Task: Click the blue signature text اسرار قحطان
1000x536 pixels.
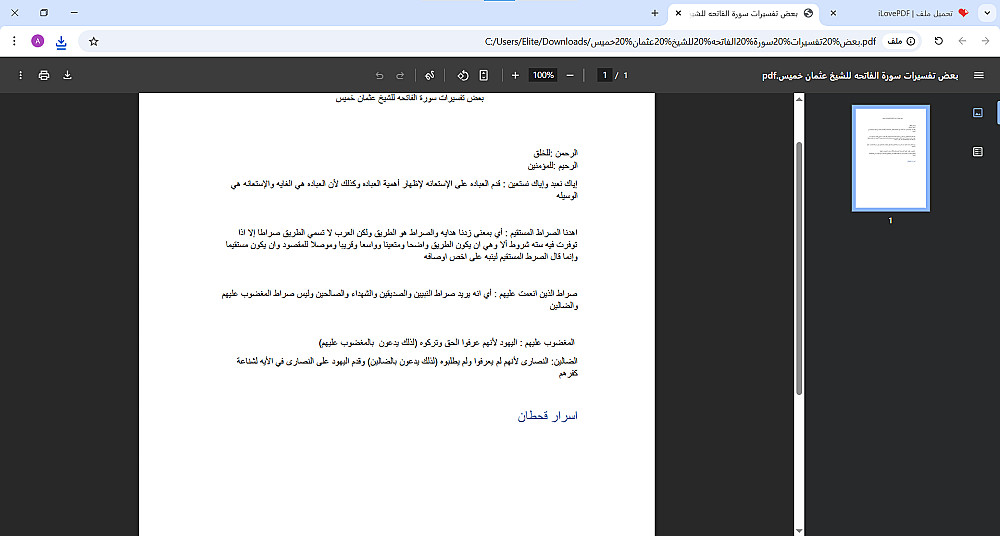Action: [547, 416]
